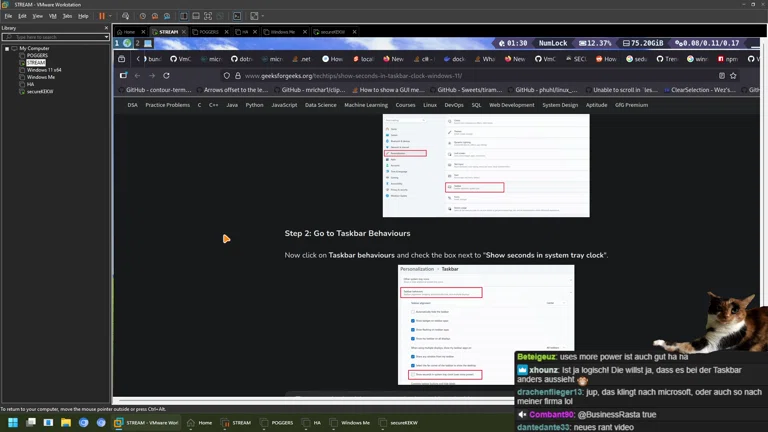Close the STREAM VM tab
This screenshot has height=432, width=768.
184,32
